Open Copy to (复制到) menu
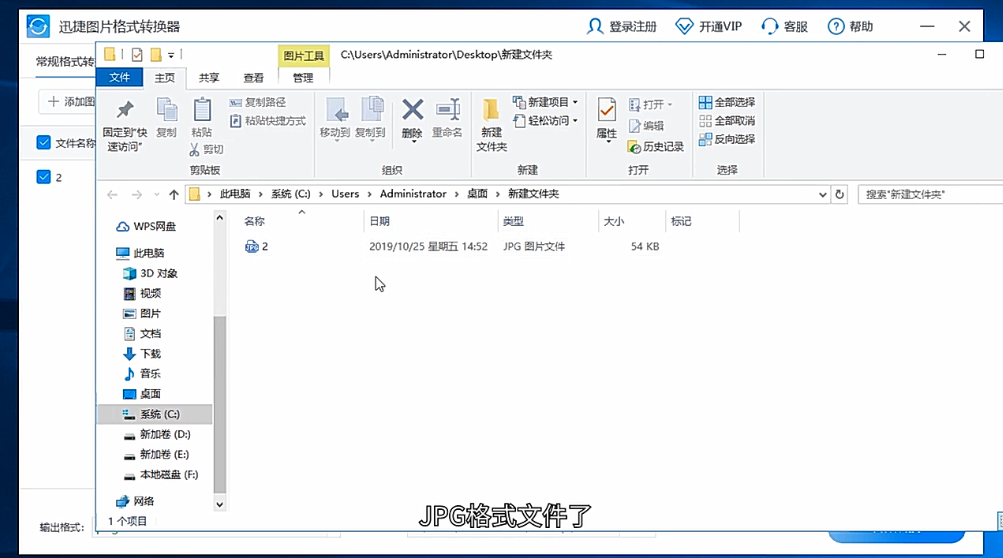 click(370, 118)
